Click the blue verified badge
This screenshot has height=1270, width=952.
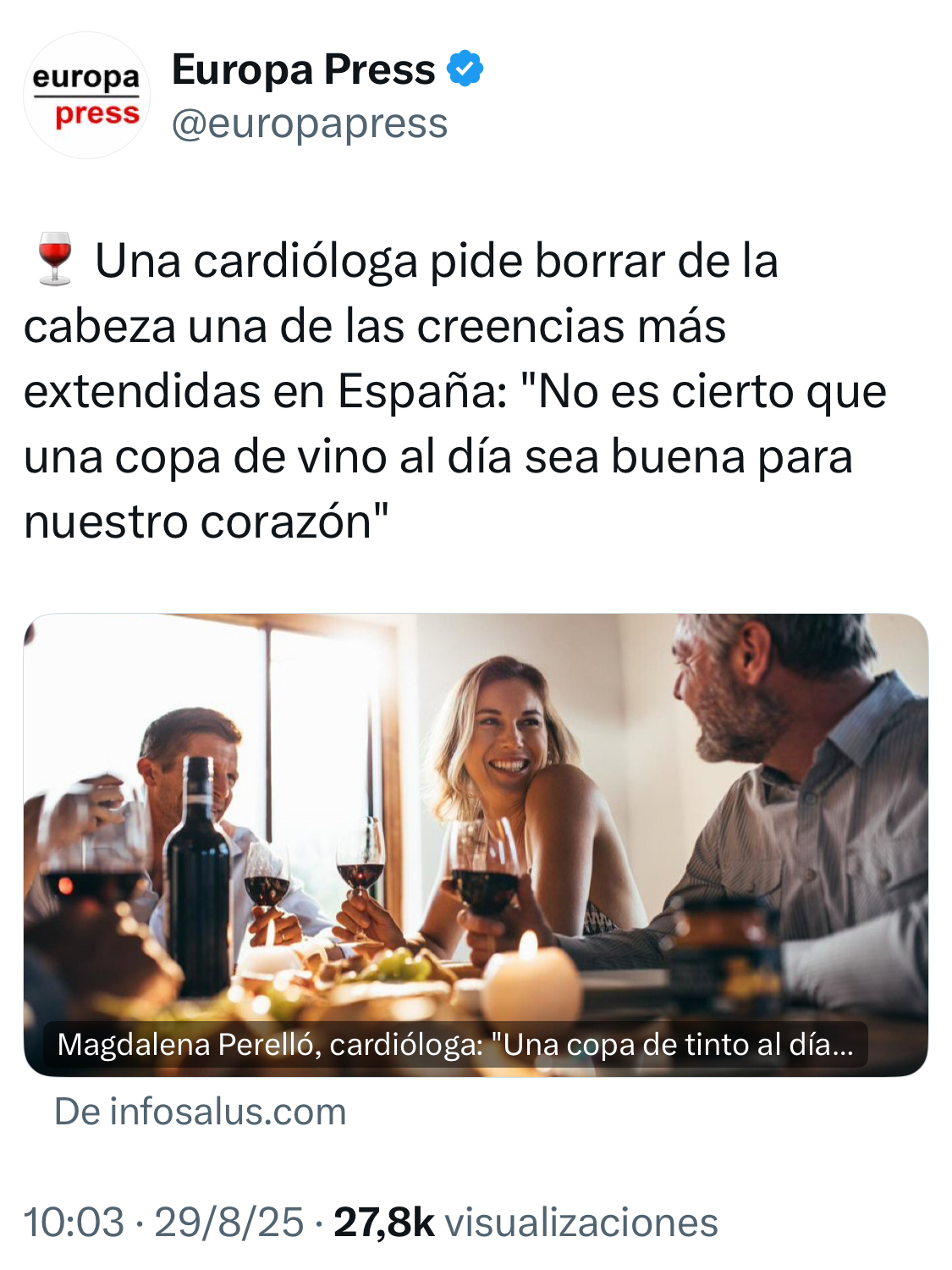pyautogui.click(x=465, y=69)
